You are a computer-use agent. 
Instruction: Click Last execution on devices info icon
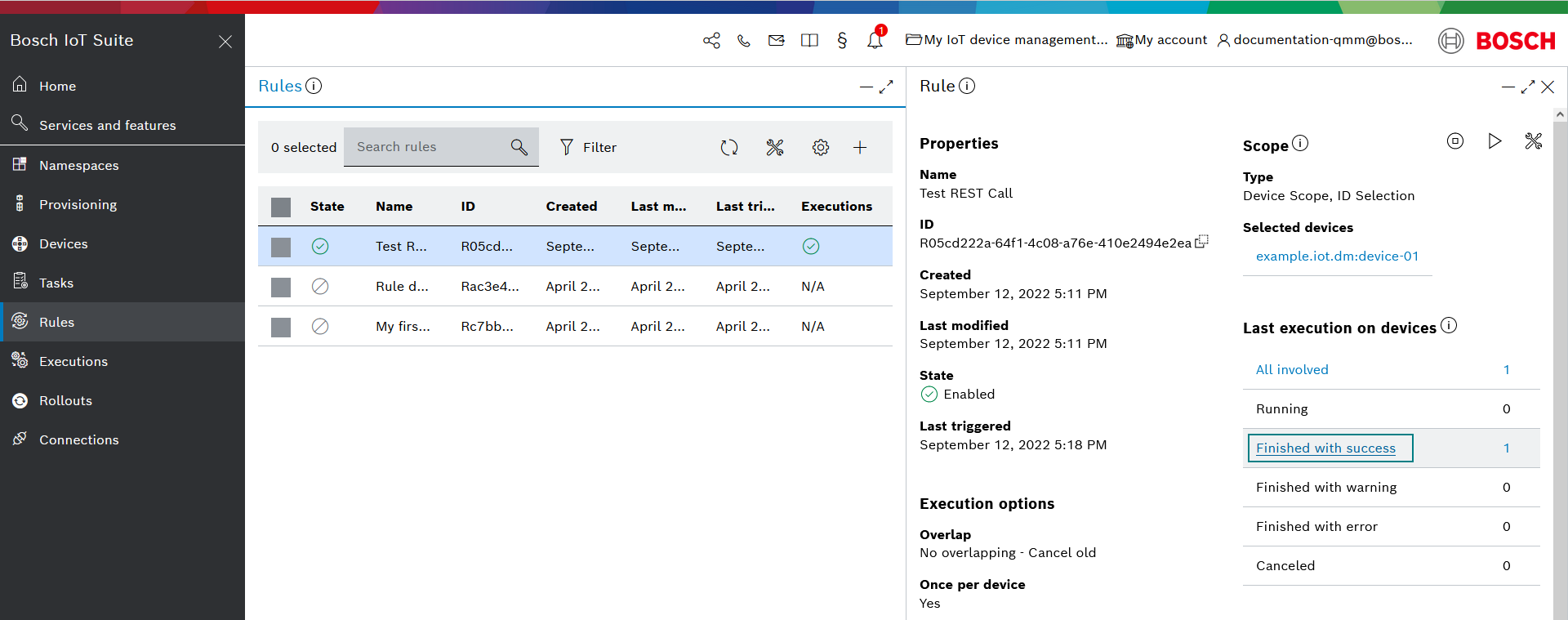(1449, 326)
